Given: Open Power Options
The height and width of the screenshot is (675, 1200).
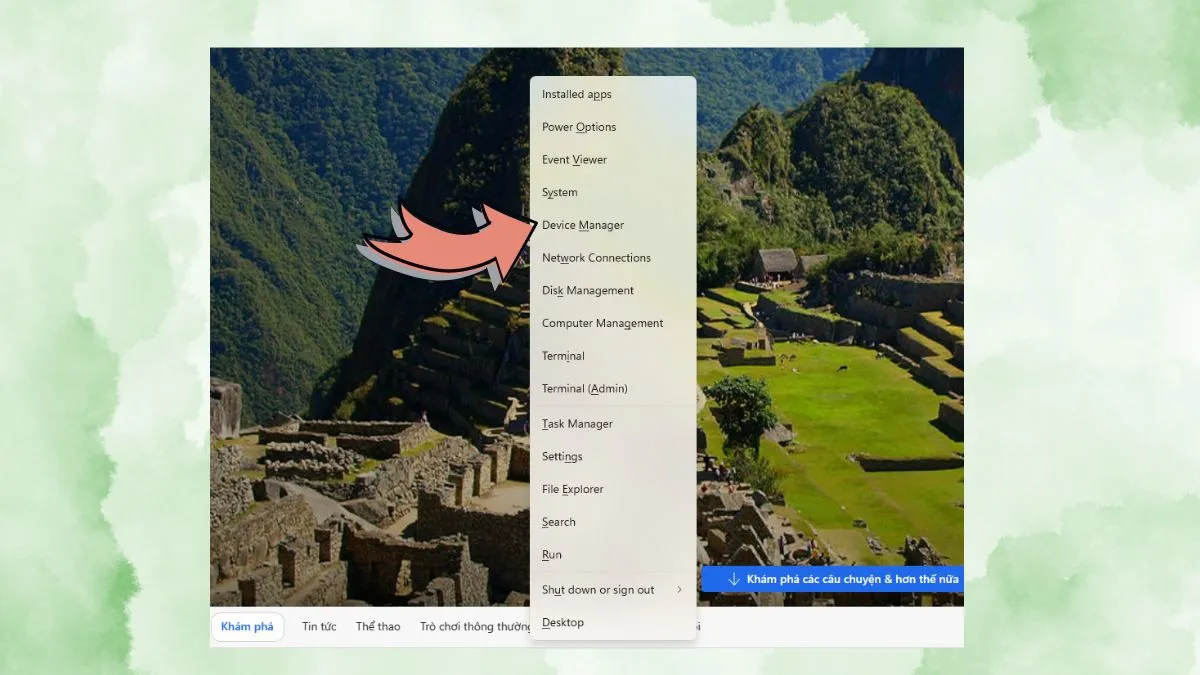Looking at the screenshot, I should (578, 127).
